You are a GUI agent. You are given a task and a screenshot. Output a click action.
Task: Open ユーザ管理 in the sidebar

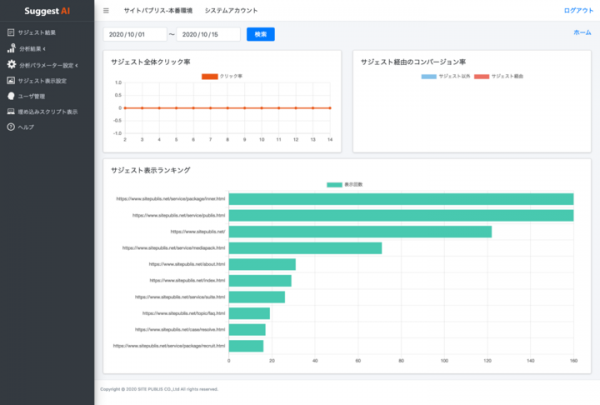[31, 96]
